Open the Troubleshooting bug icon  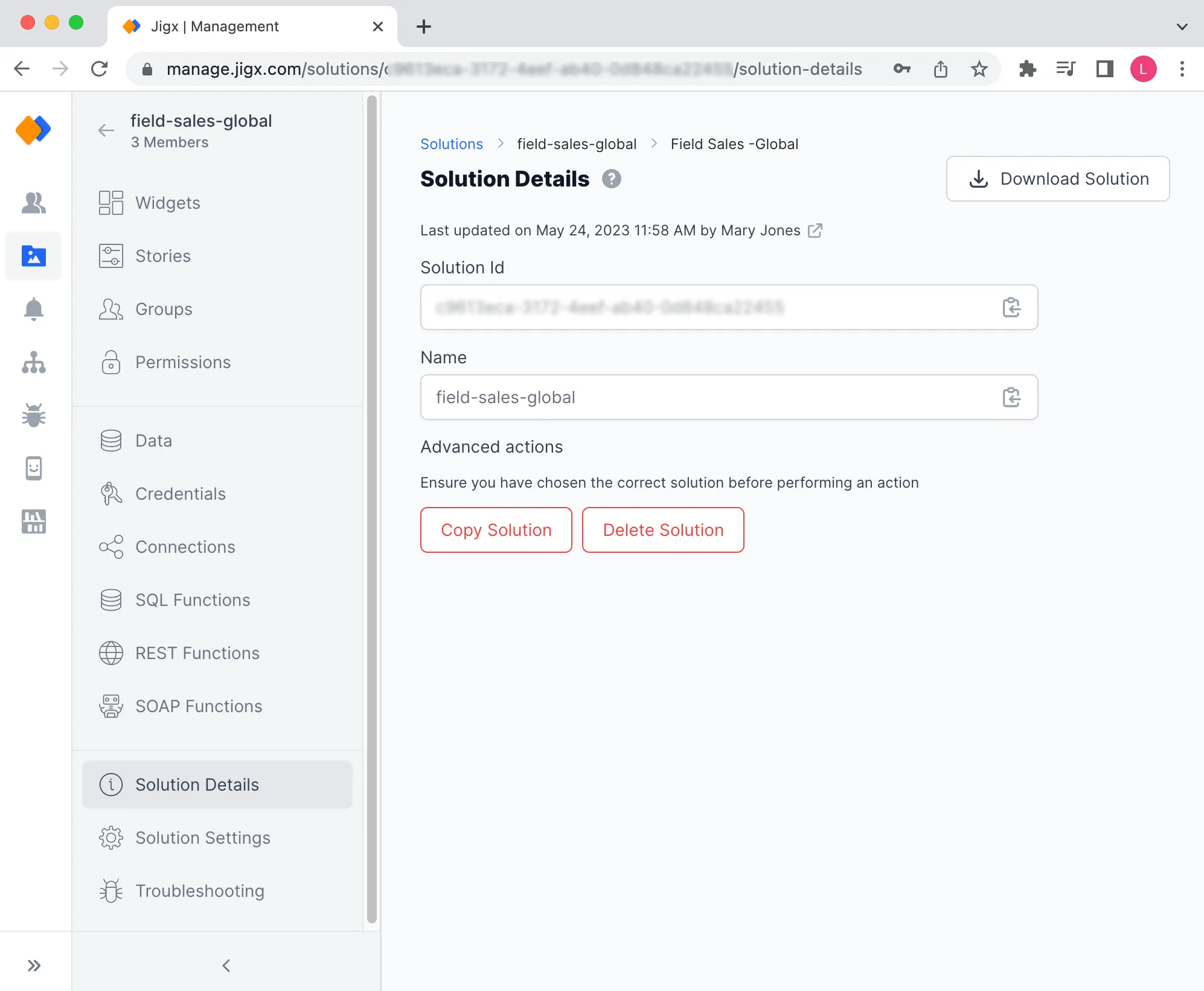coord(110,890)
